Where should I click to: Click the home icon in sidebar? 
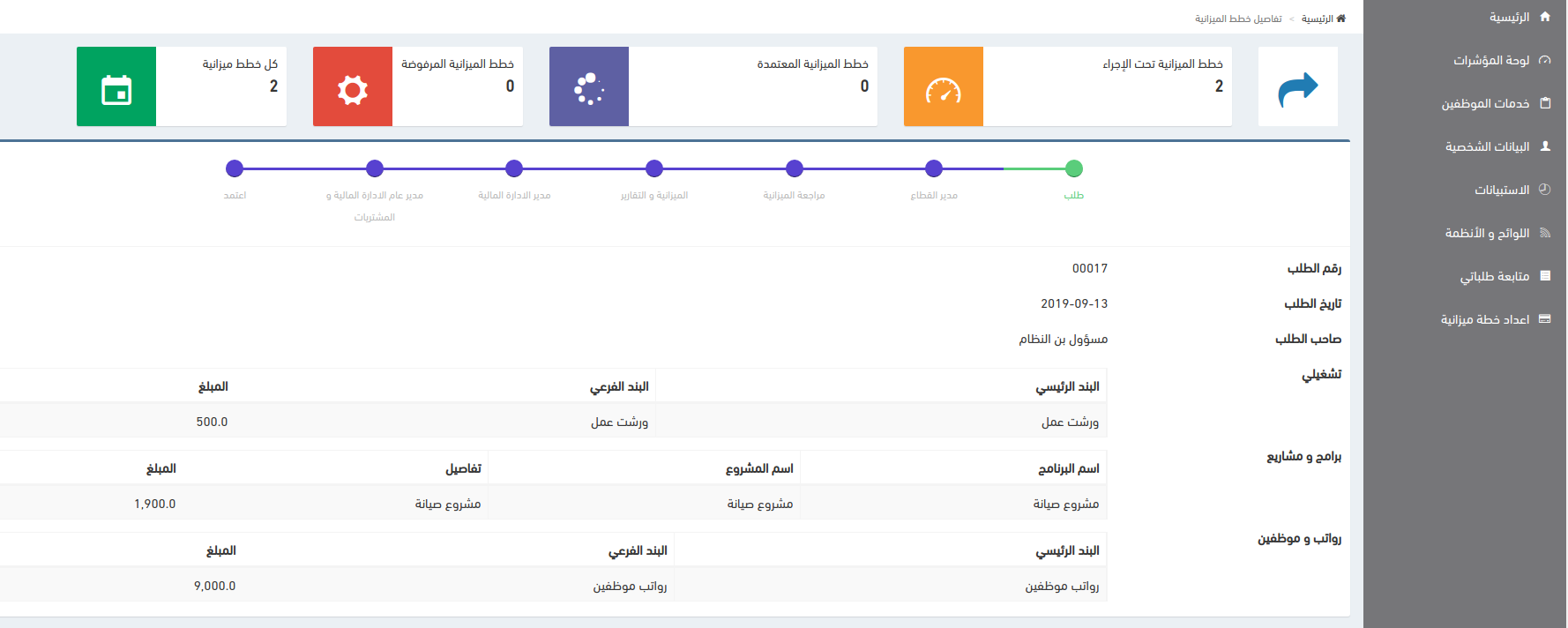coord(1544,17)
